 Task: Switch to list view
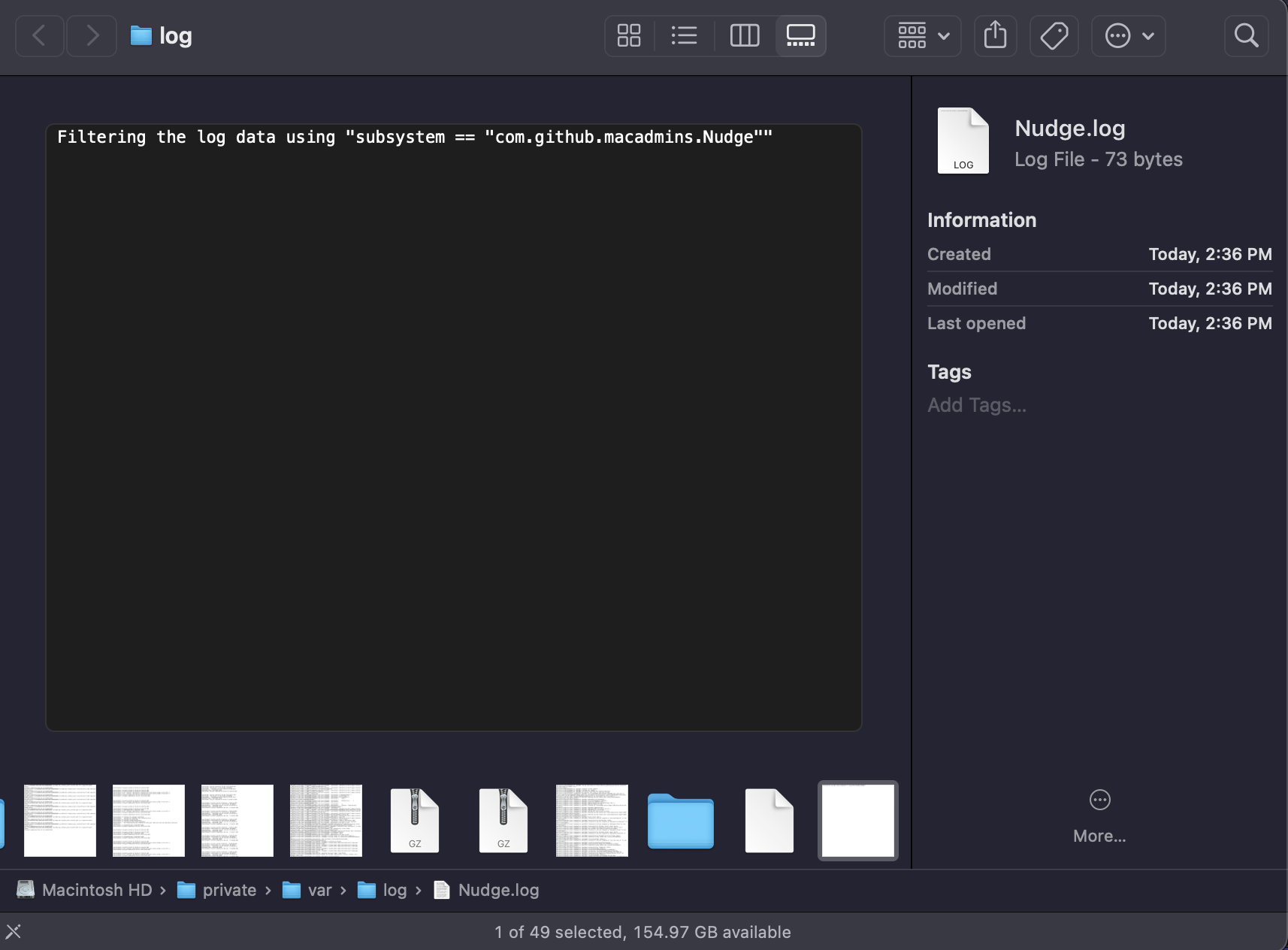pos(685,35)
